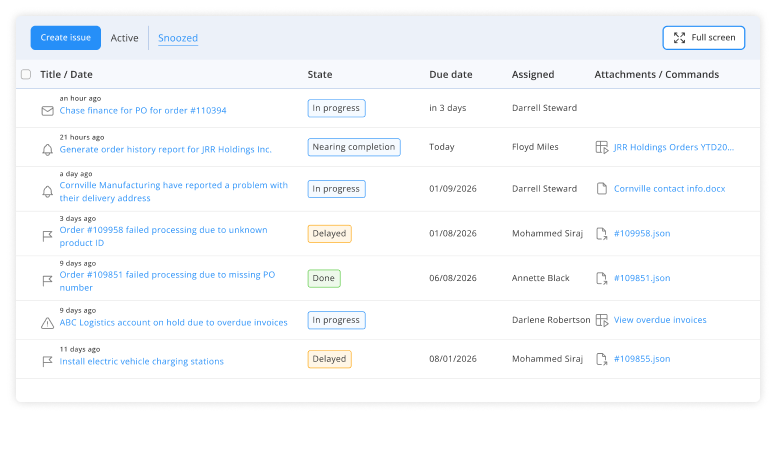Viewport: 776px width, 470px height.
Task: Open Order #109958 failed processing issue
Action: 163,236
